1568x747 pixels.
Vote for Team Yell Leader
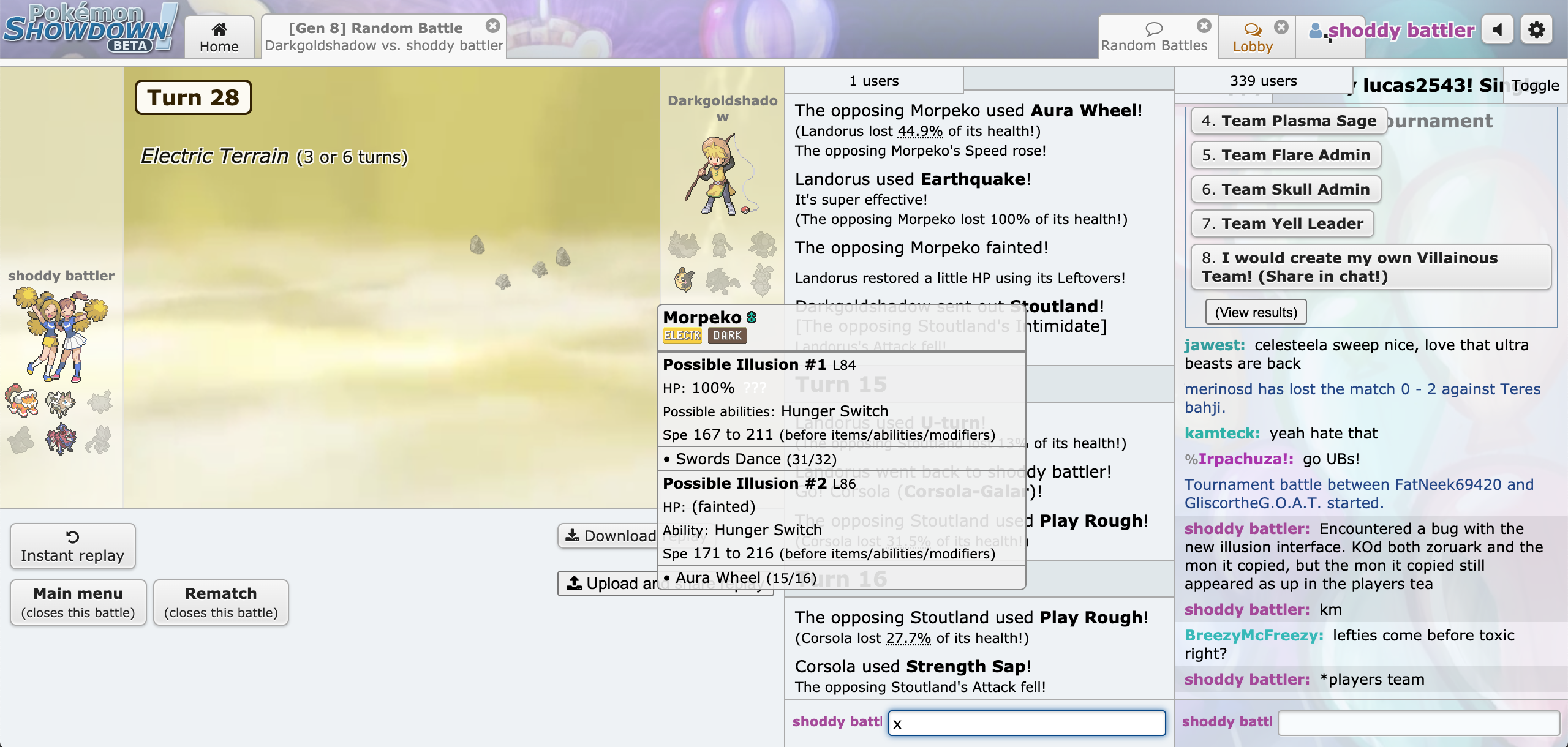pos(1282,223)
